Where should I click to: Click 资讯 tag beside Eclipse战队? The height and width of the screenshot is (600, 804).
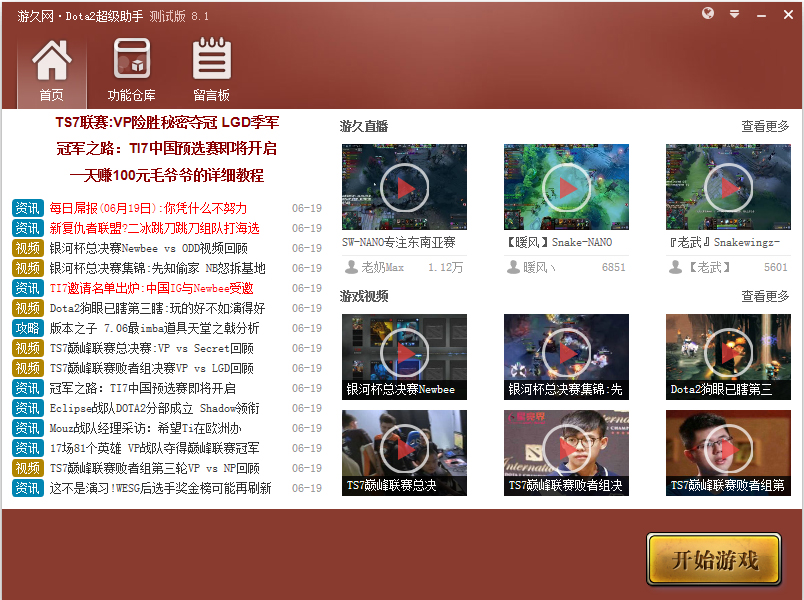point(28,408)
